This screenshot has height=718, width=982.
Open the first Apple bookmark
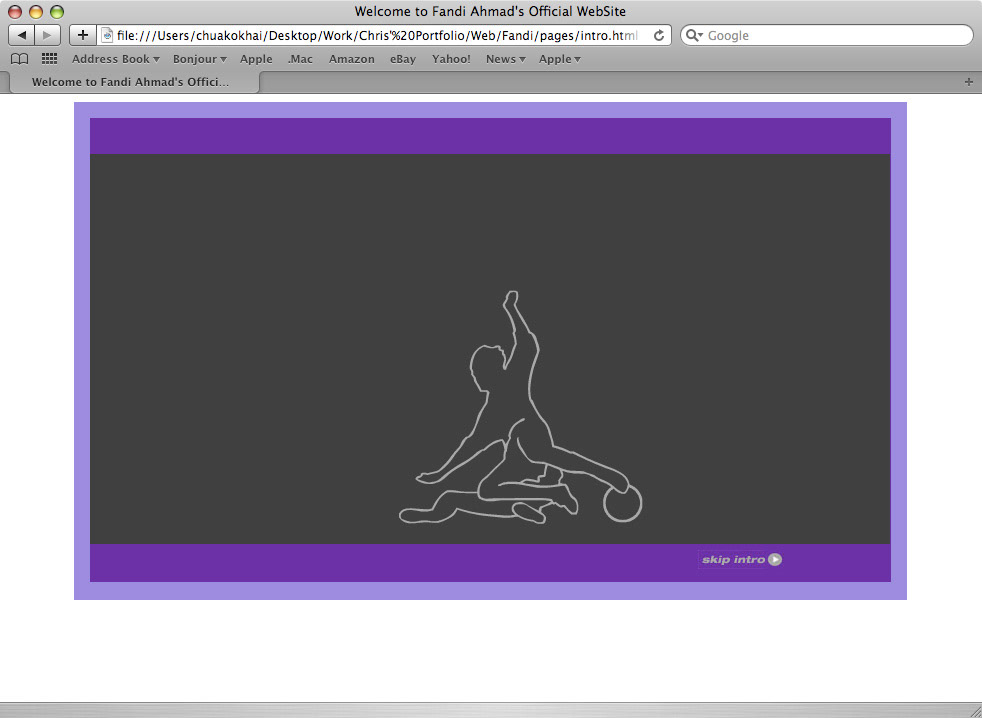[256, 59]
